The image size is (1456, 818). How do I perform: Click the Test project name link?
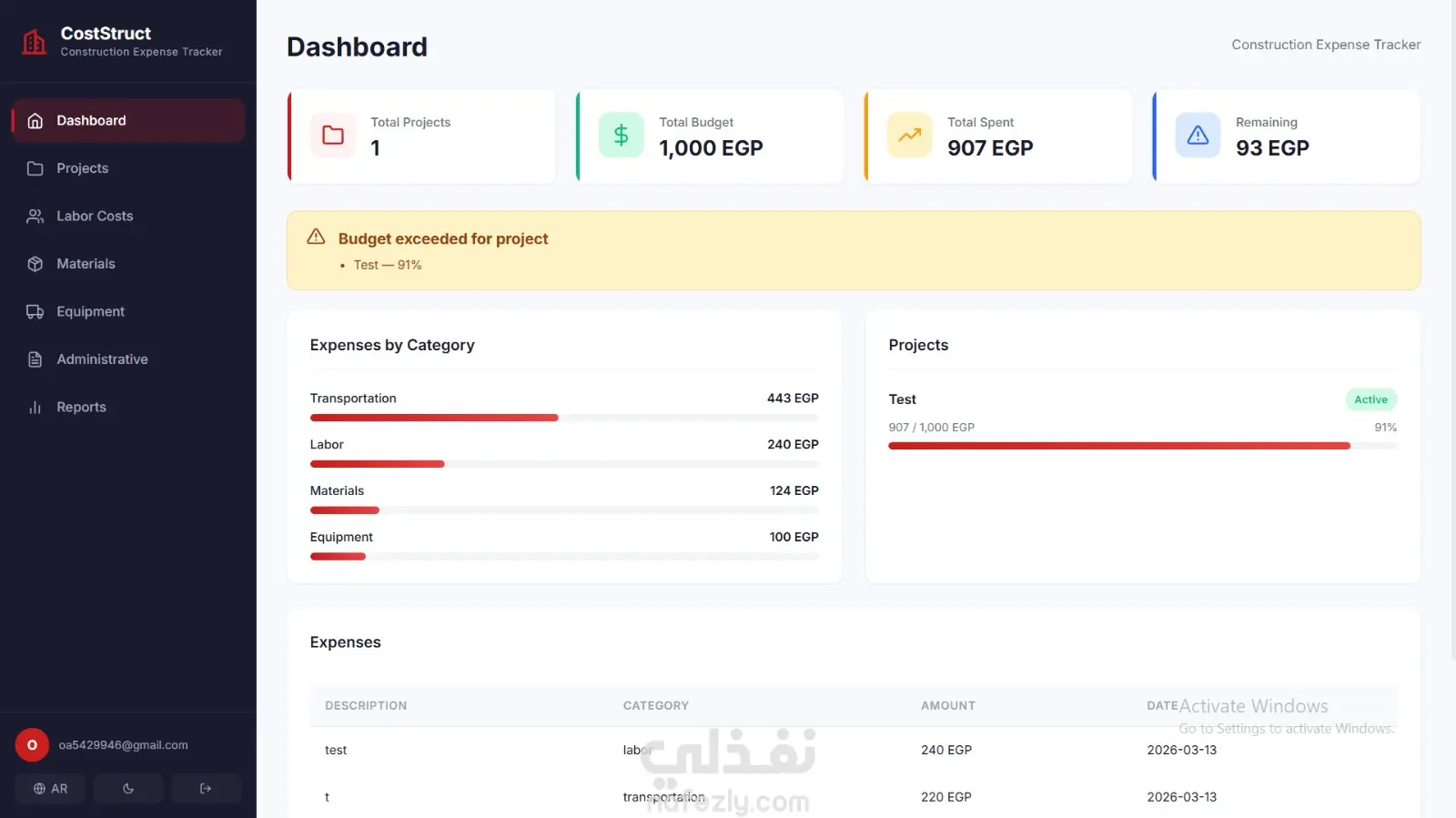tap(903, 399)
